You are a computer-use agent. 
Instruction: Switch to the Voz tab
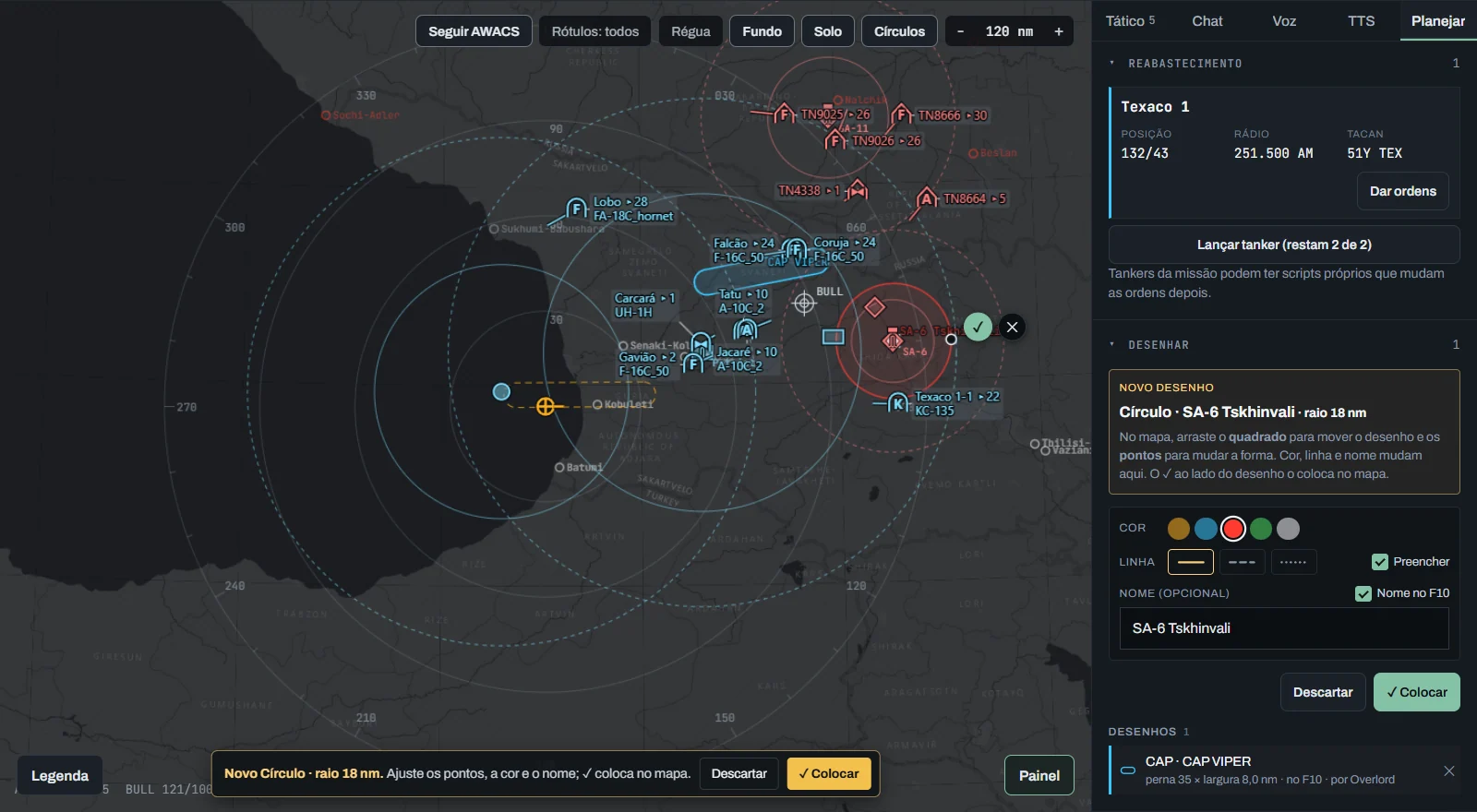pyautogui.click(x=1284, y=20)
